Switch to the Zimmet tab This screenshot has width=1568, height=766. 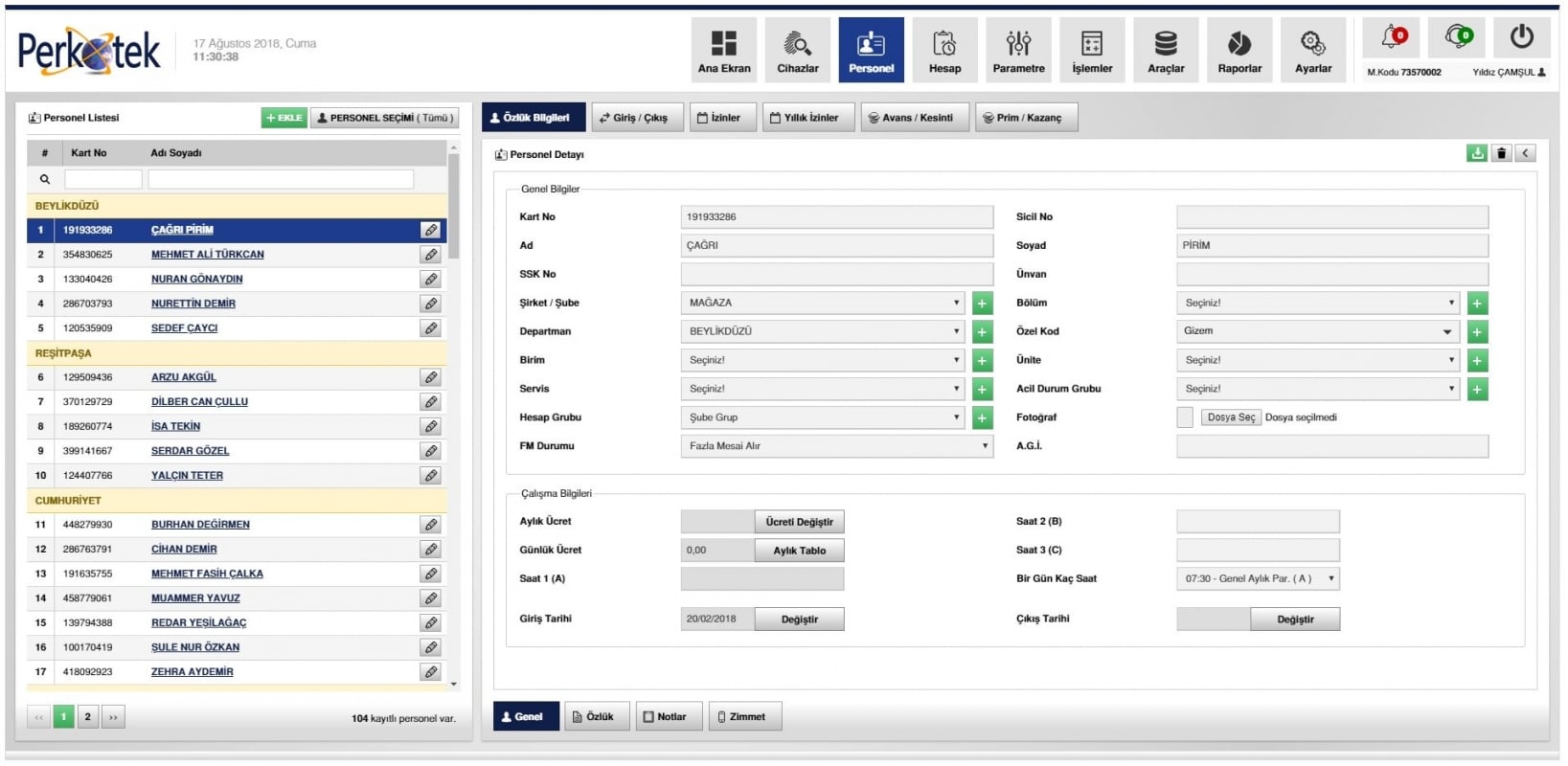point(745,717)
